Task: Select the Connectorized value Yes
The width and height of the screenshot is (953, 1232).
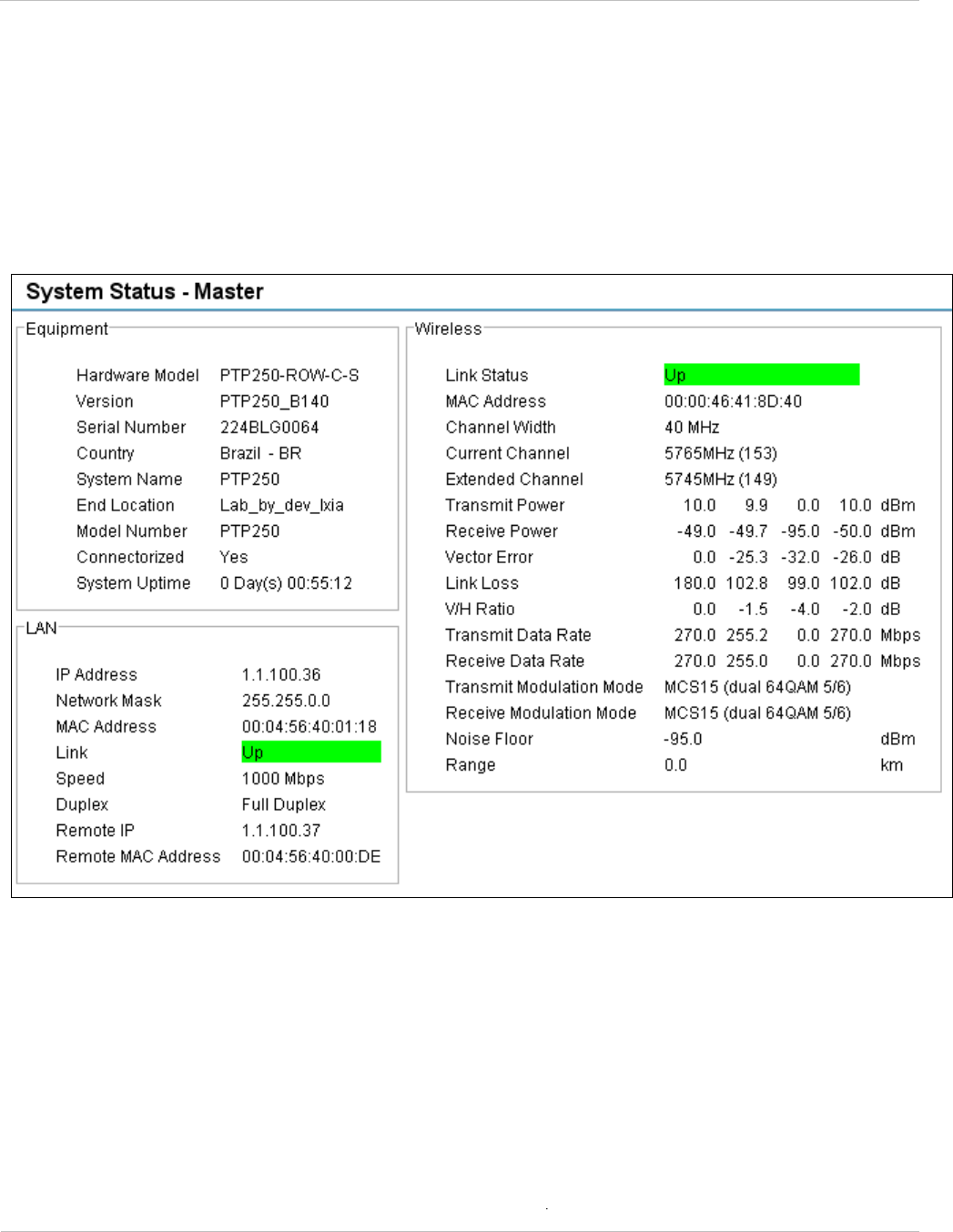Action: 234,557
